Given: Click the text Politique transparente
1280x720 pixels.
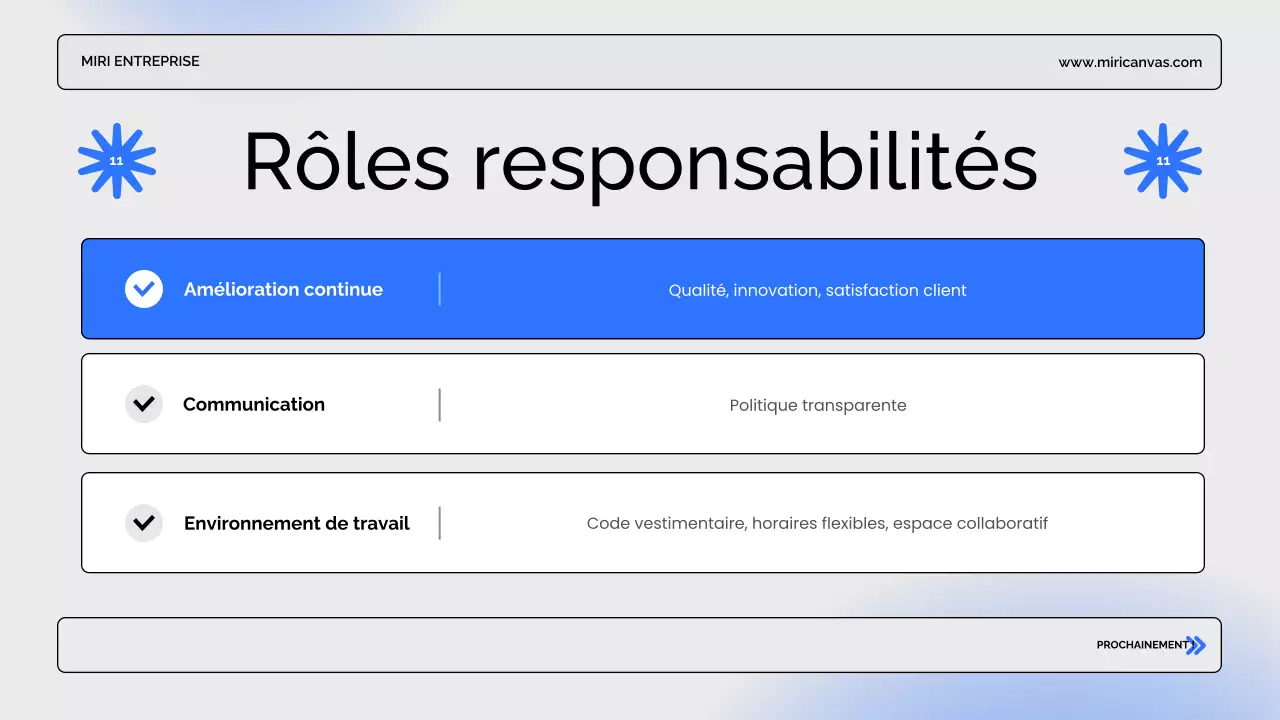Looking at the screenshot, I should pos(818,405).
